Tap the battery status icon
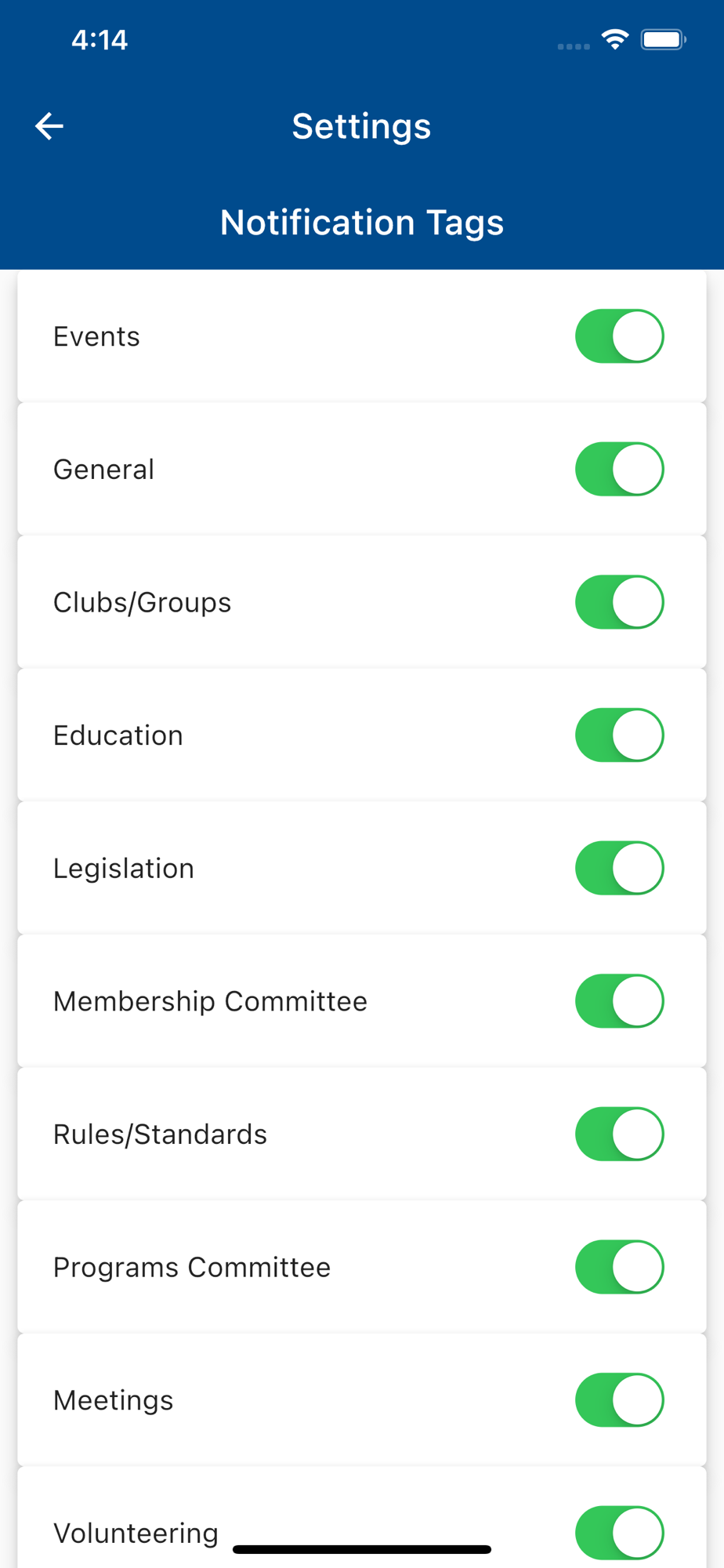The width and height of the screenshot is (724, 1568). (x=663, y=39)
